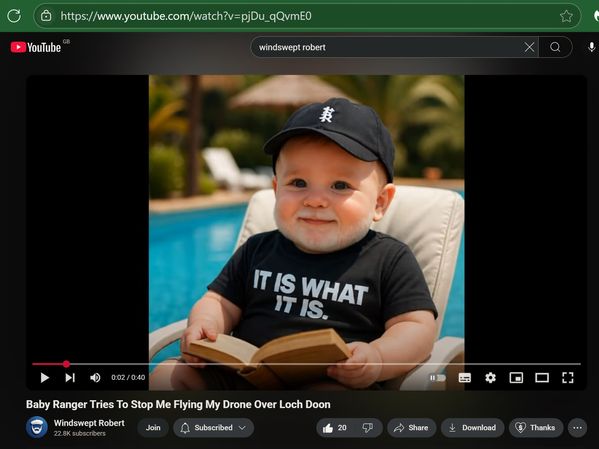
Task: Open the more actions ellipsis menu
Action: pos(577,428)
